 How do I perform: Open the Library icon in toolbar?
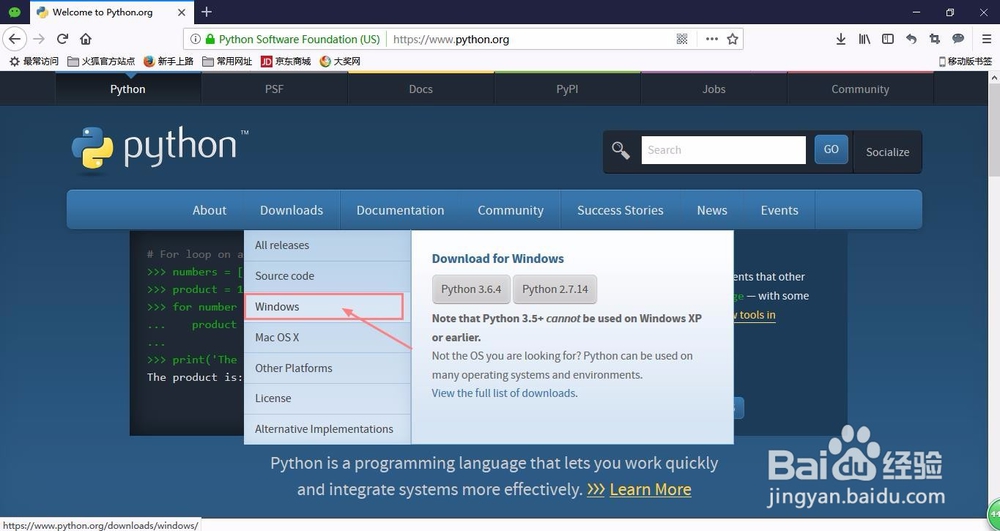(864, 39)
